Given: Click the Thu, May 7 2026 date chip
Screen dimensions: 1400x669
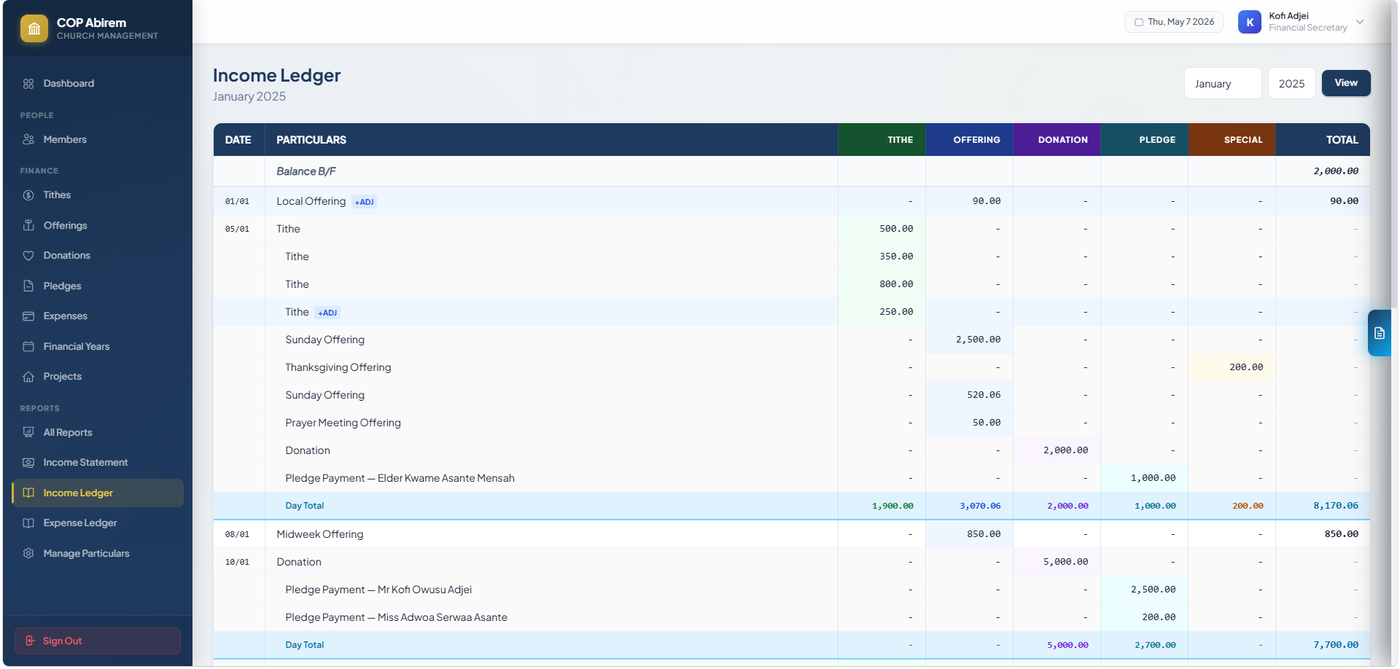Looking at the screenshot, I should tap(1174, 22).
